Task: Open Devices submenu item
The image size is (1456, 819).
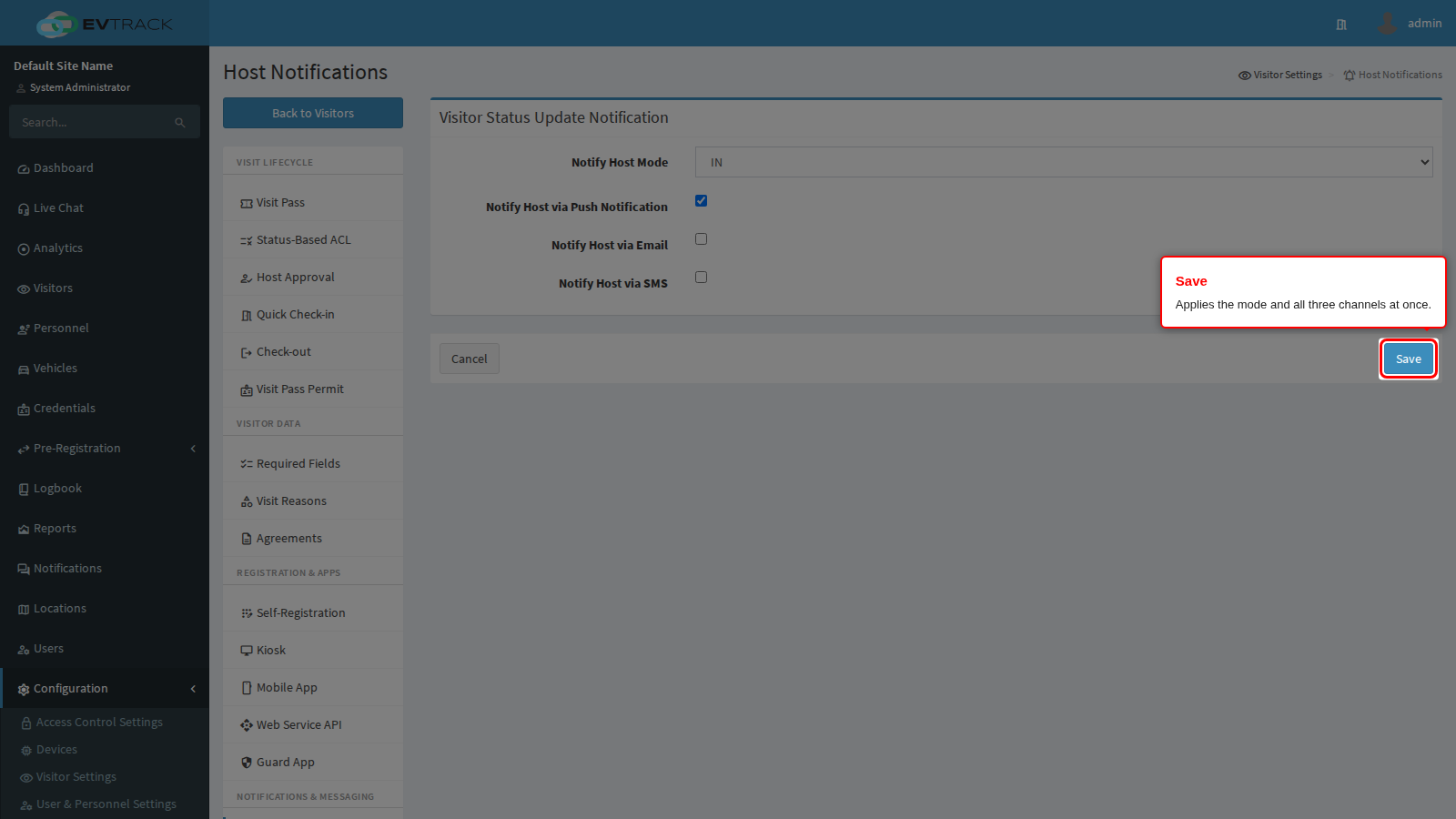Action: (56, 749)
